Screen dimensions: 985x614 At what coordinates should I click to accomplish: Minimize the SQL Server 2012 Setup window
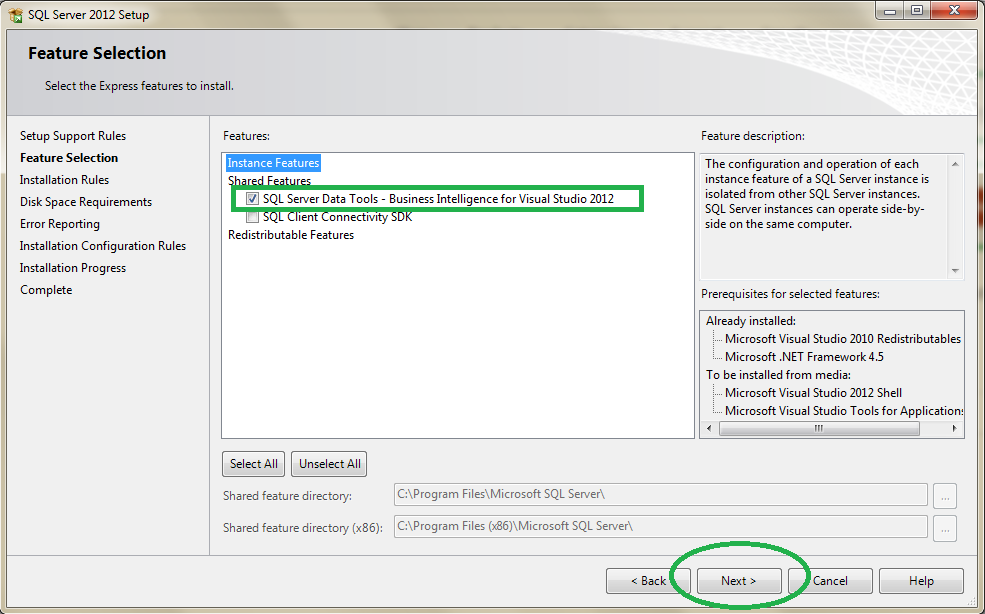click(889, 11)
